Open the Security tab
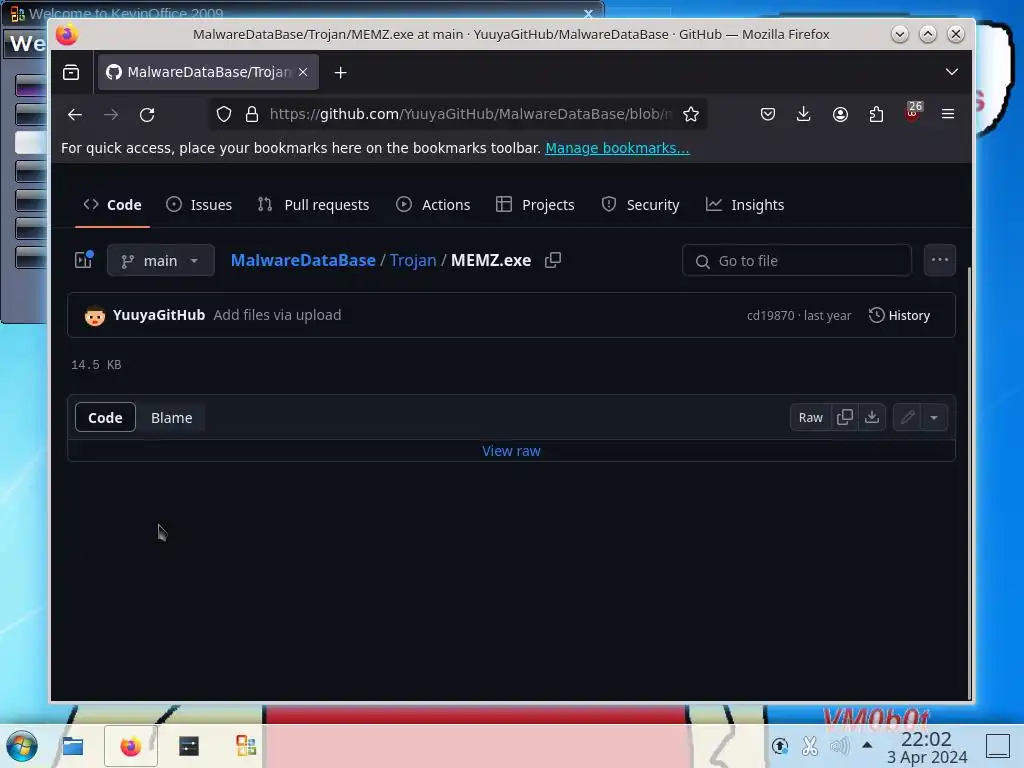This screenshot has height=768, width=1024. coord(640,205)
